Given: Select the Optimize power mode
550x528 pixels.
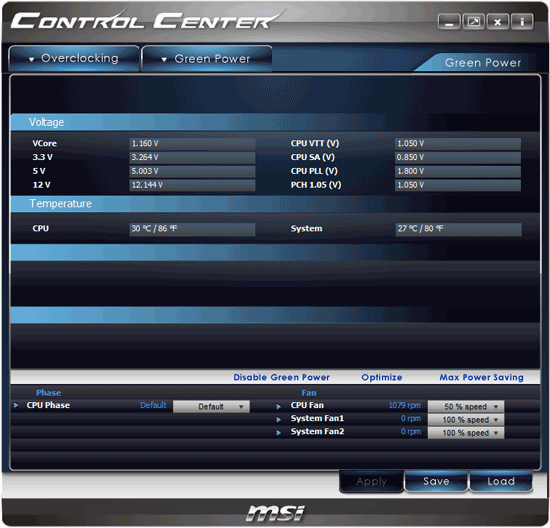Looking at the screenshot, I should (x=382, y=377).
